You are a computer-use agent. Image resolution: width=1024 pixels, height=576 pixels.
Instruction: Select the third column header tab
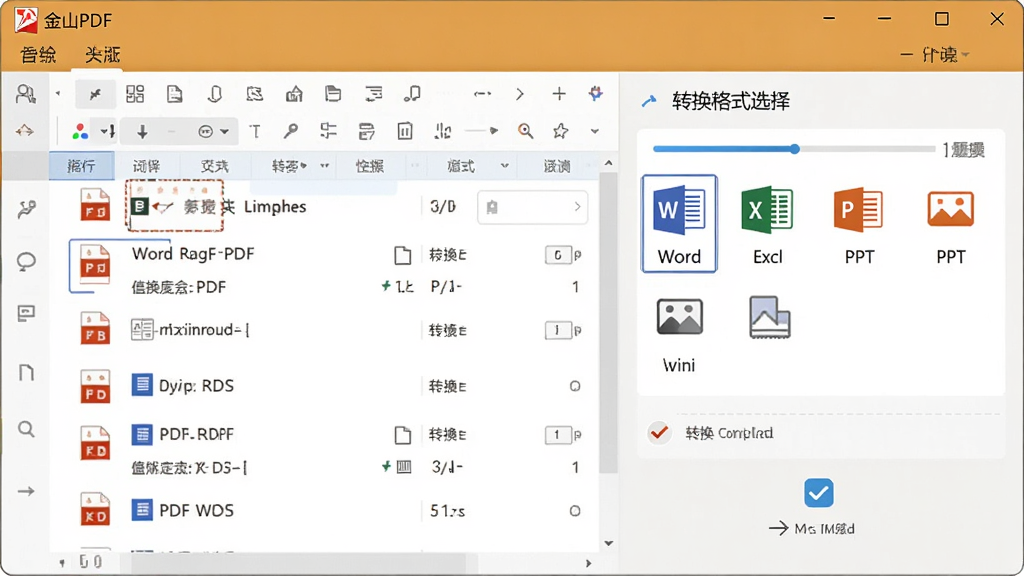click(214, 166)
